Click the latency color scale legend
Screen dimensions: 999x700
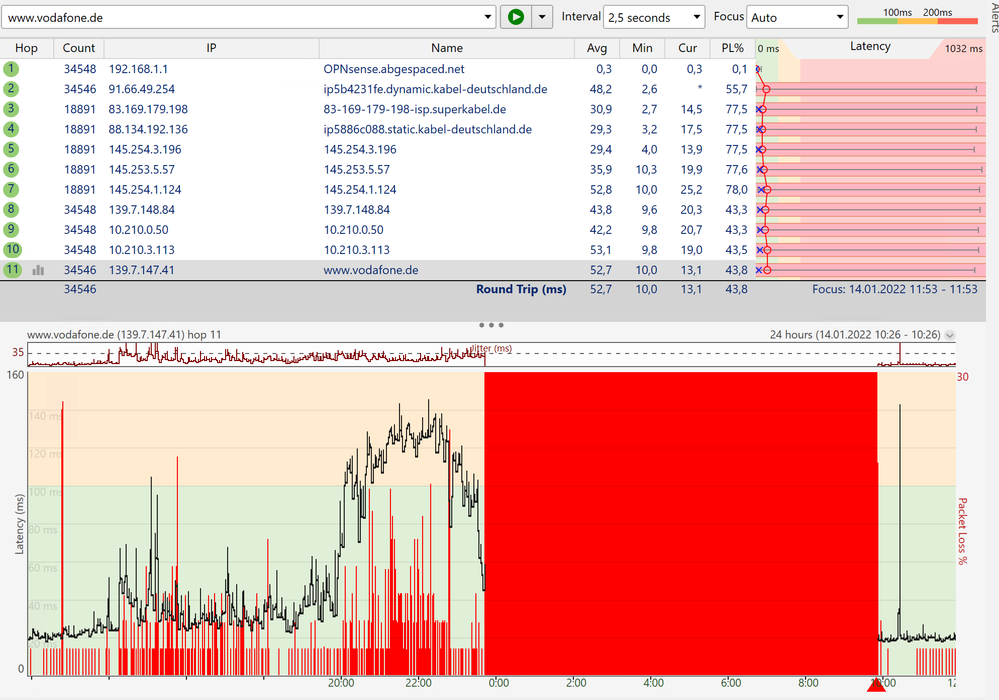click(x=917, y=17)
